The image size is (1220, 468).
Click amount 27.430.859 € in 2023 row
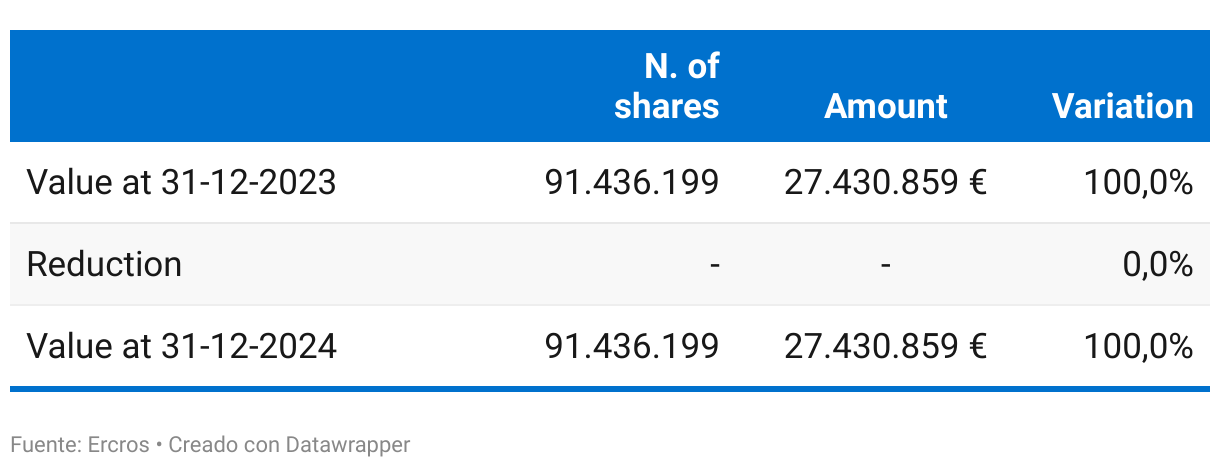pos(885,183)
